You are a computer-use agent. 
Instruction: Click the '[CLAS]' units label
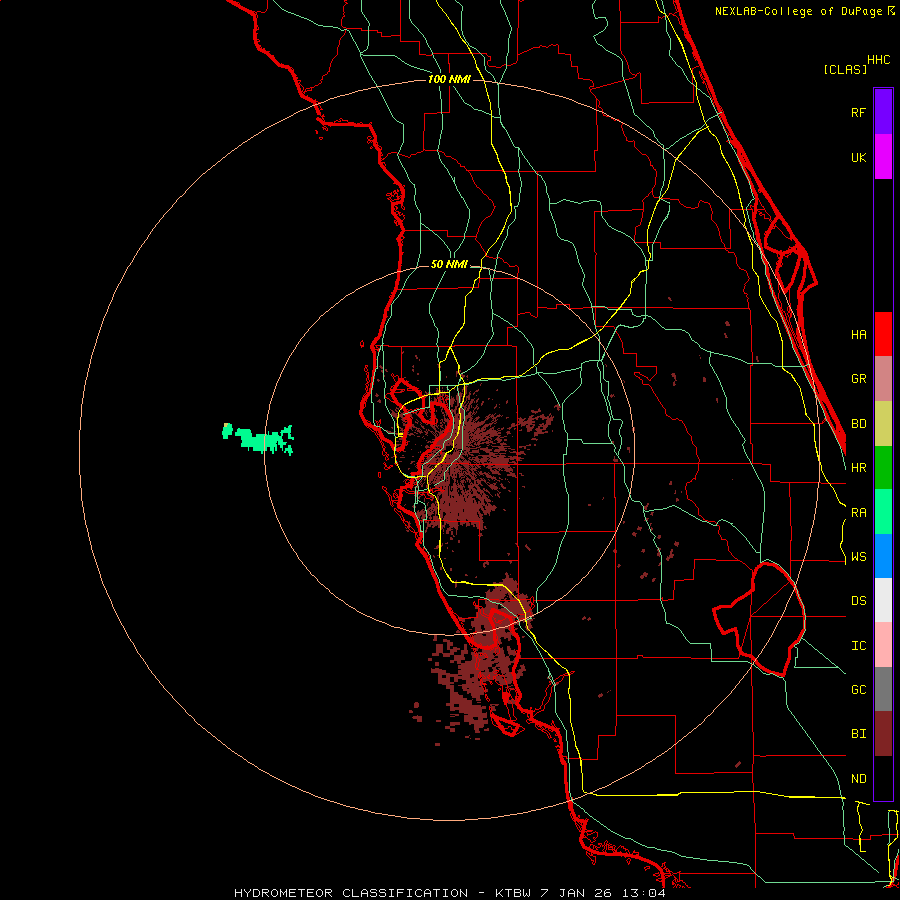point(845,69)
